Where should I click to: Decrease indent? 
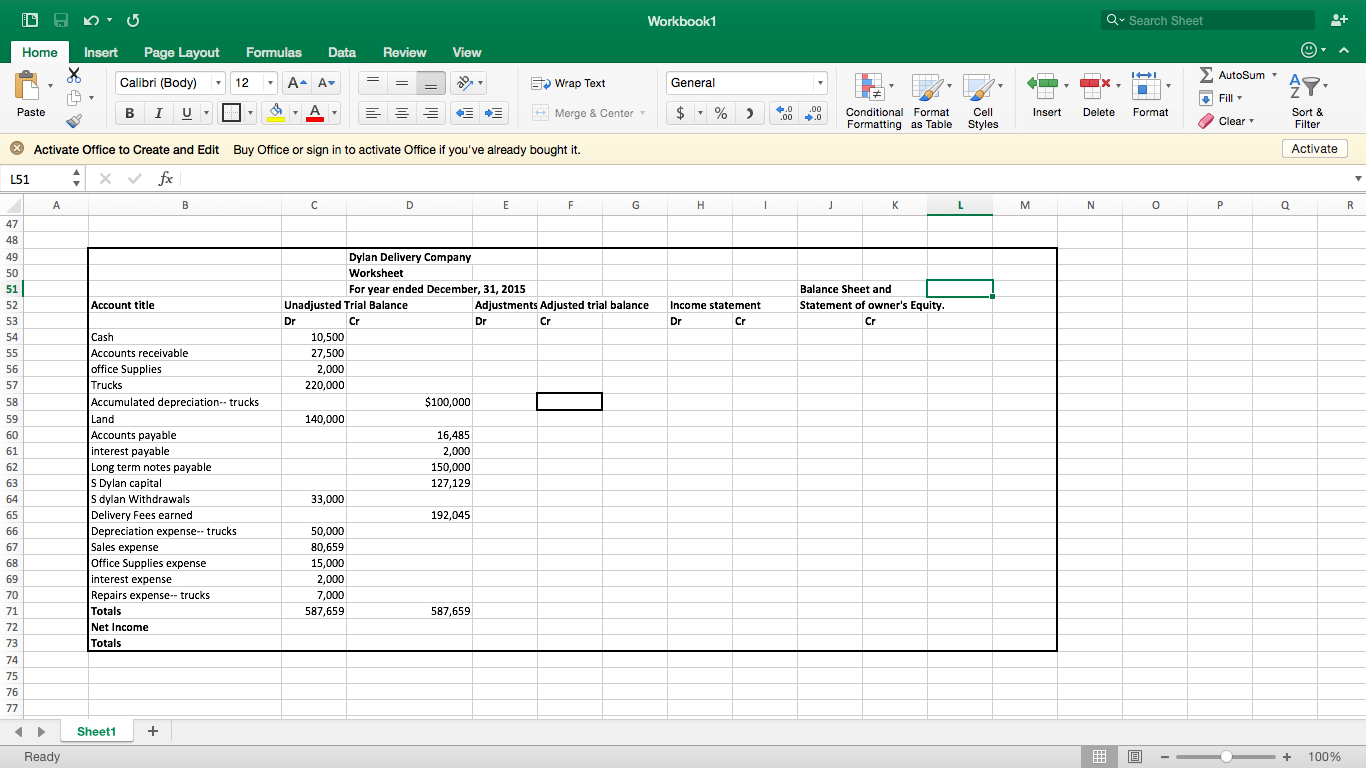466,113
